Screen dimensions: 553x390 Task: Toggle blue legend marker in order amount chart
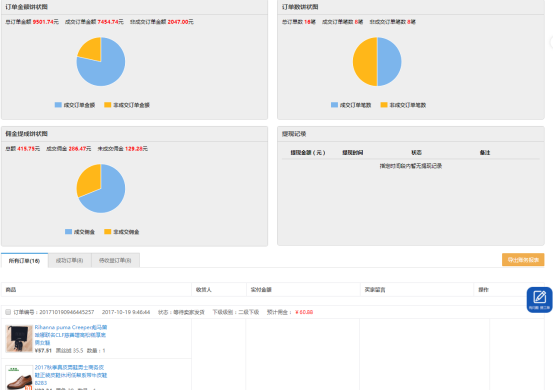coord(58,105)
